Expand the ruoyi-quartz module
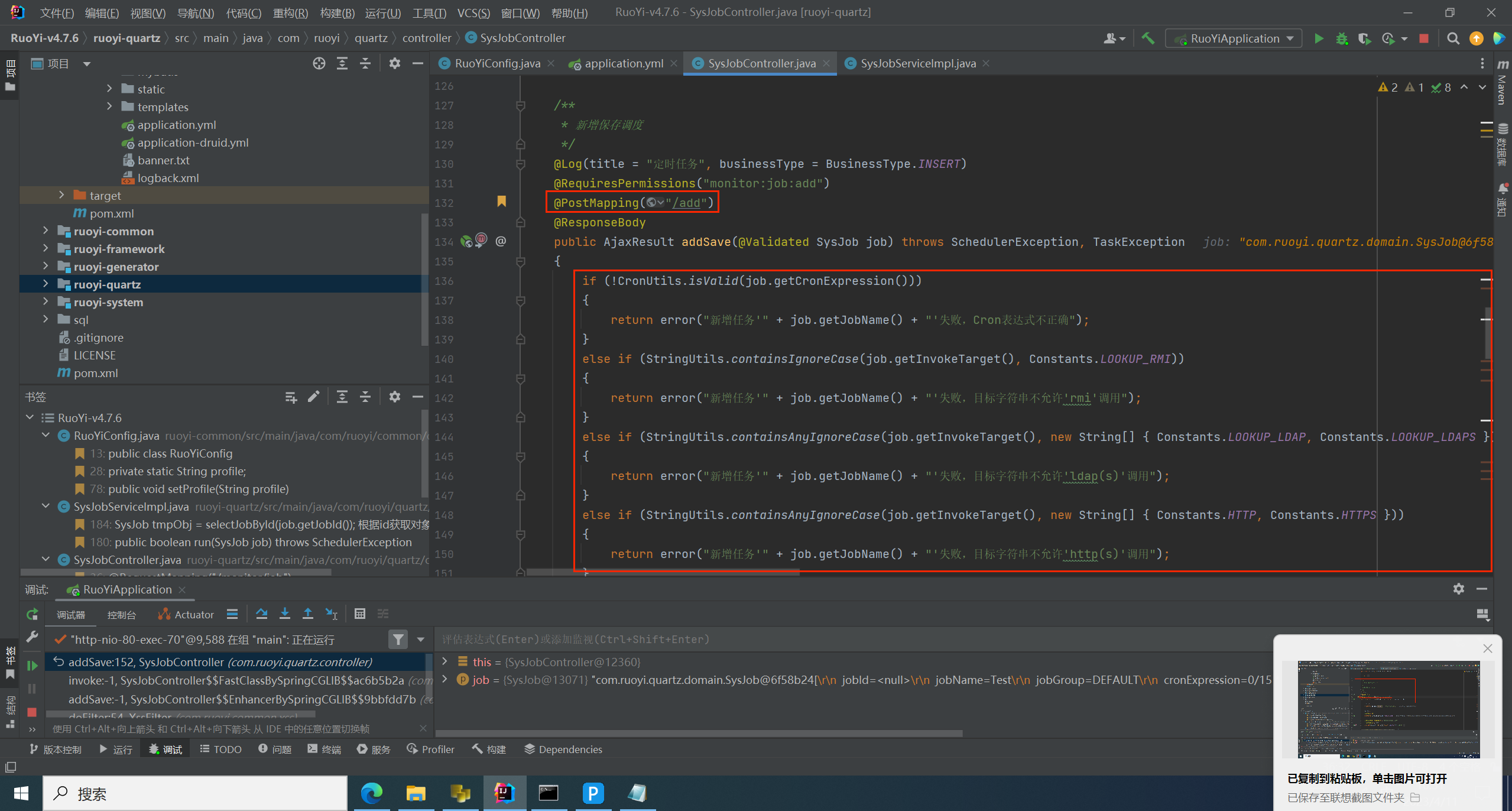The image size is (1512, 811). tap(46, 284)
